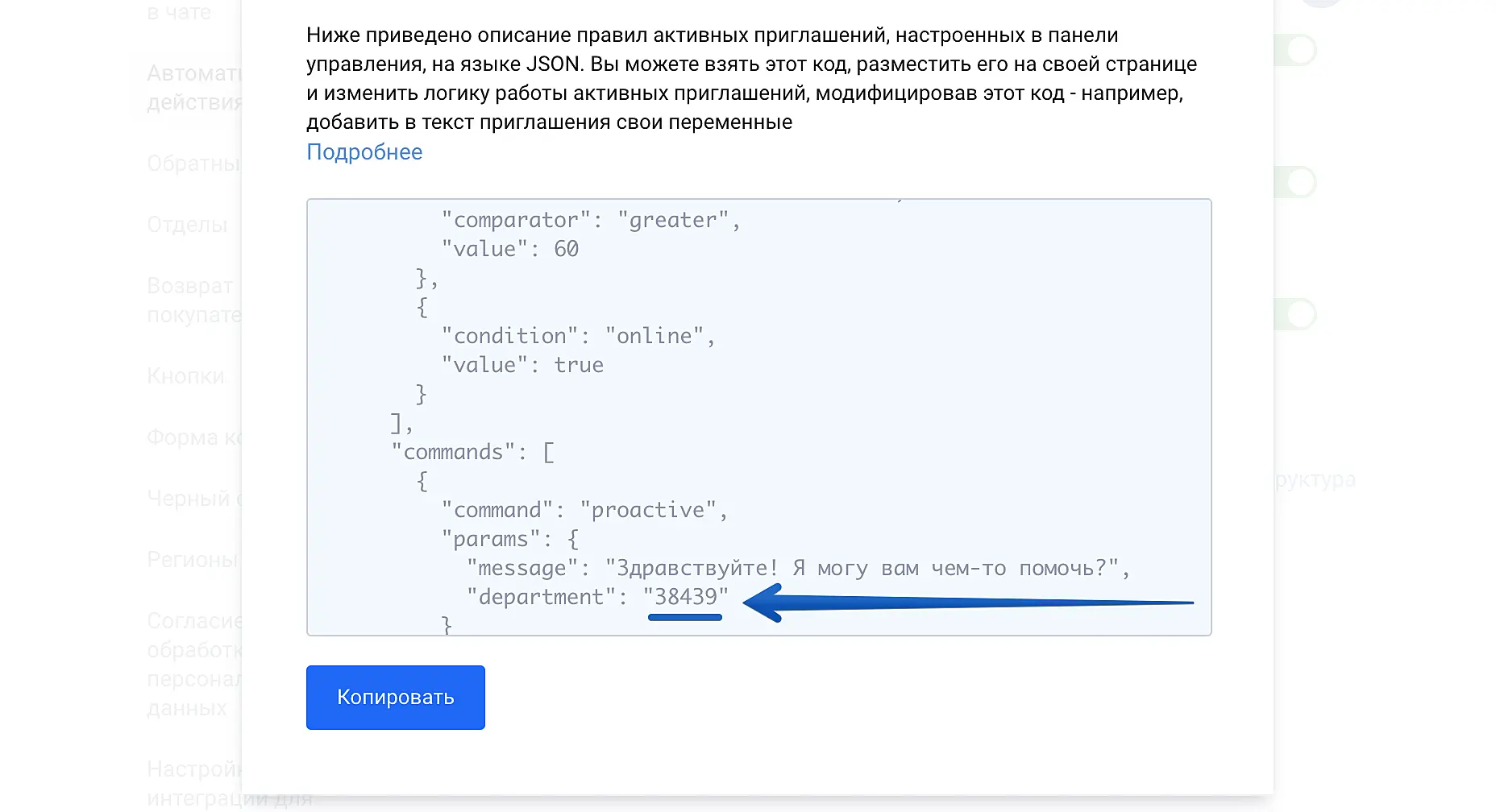Choose the Форма к... sidebar item
Screen dimensions: 1496x812
193,437
